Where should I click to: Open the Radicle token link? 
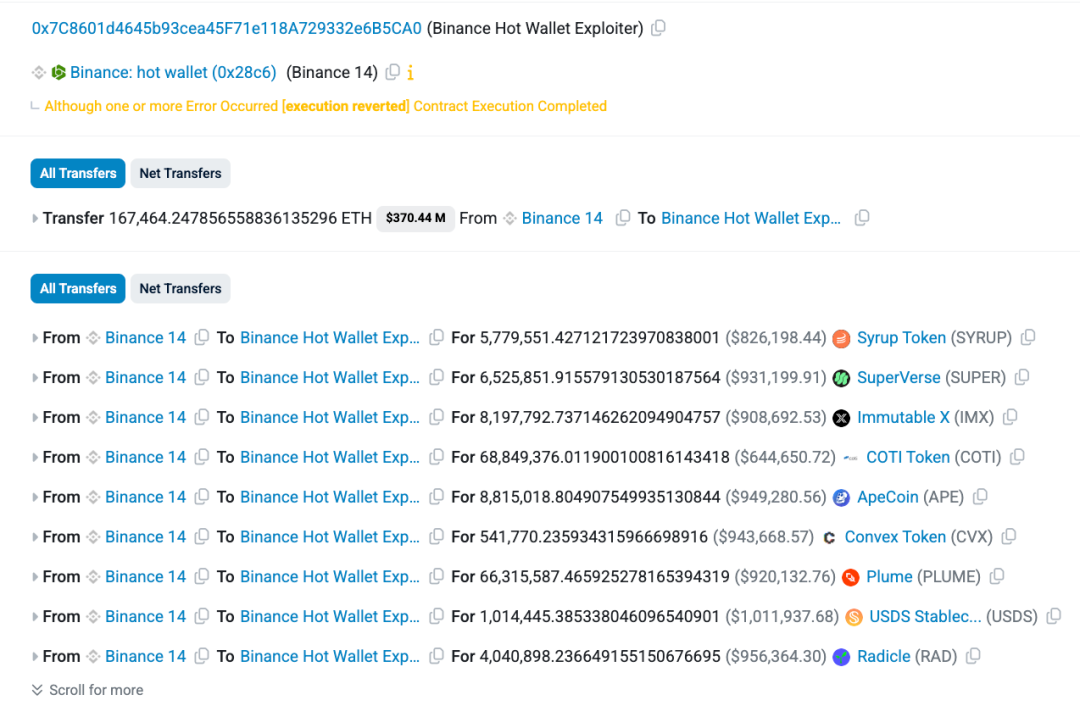(x=884, y=656)
